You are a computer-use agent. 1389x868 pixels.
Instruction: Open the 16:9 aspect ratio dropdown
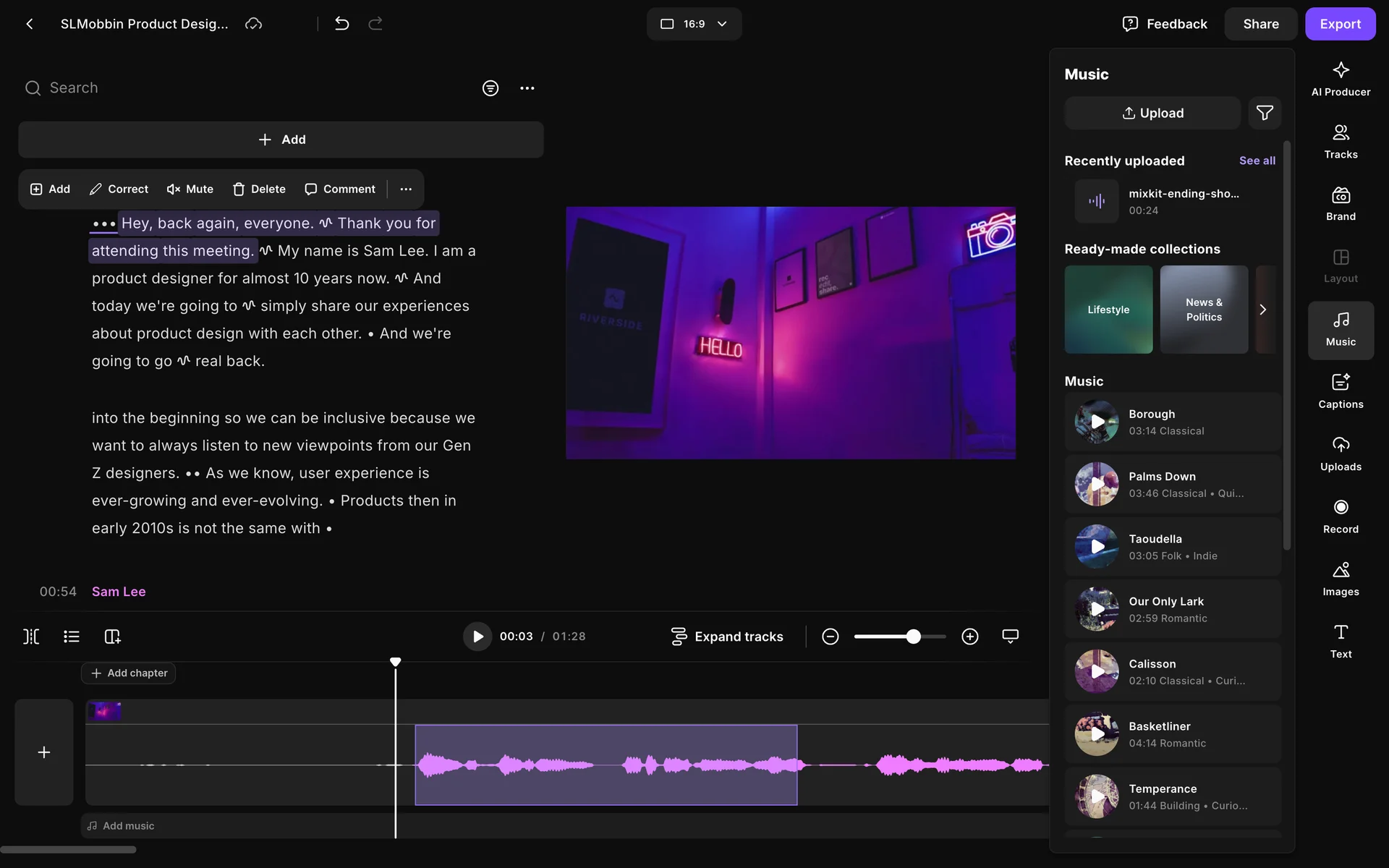(x=693, y=24)
